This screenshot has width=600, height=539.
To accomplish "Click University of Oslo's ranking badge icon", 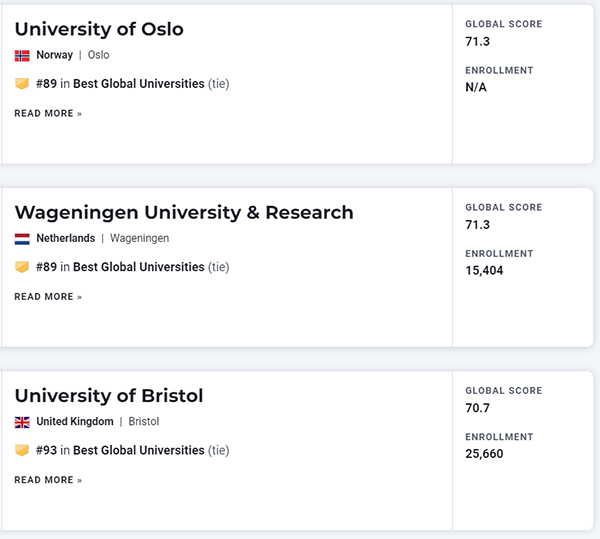I will pyautogui.click(x=22, y=84).
